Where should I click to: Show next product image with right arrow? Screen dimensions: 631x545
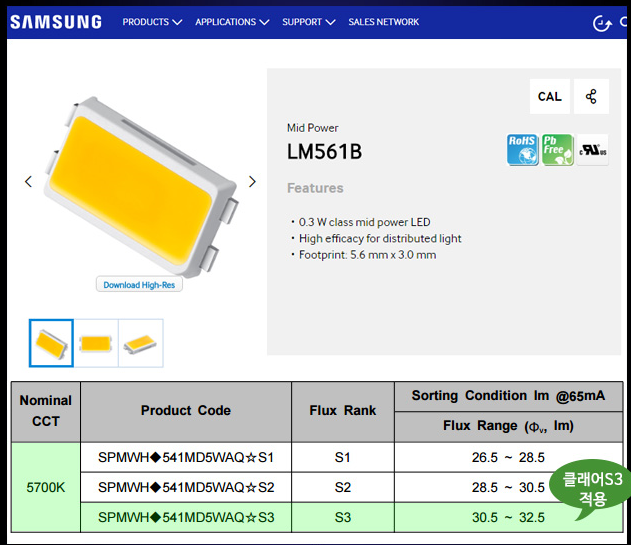[x=252, y=182]
